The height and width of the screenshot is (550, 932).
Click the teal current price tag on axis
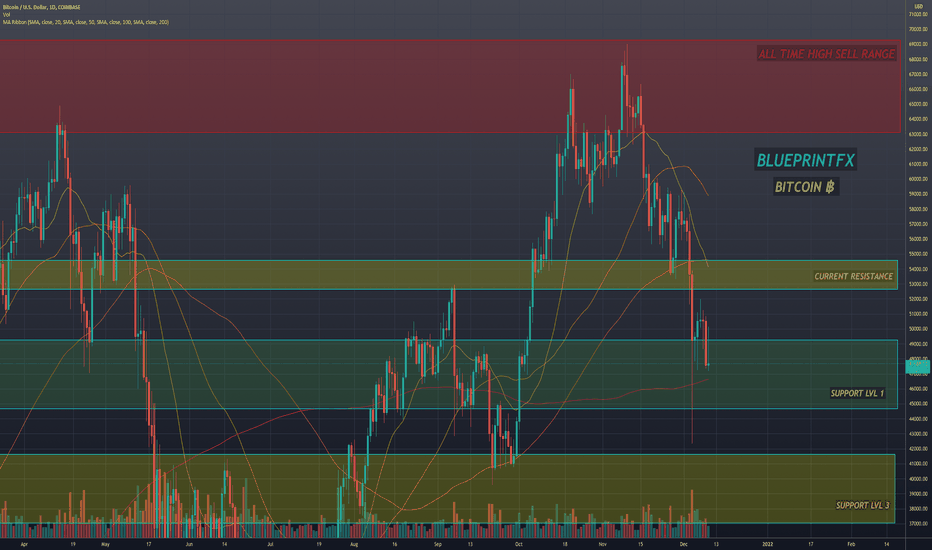tap(917, 366)
